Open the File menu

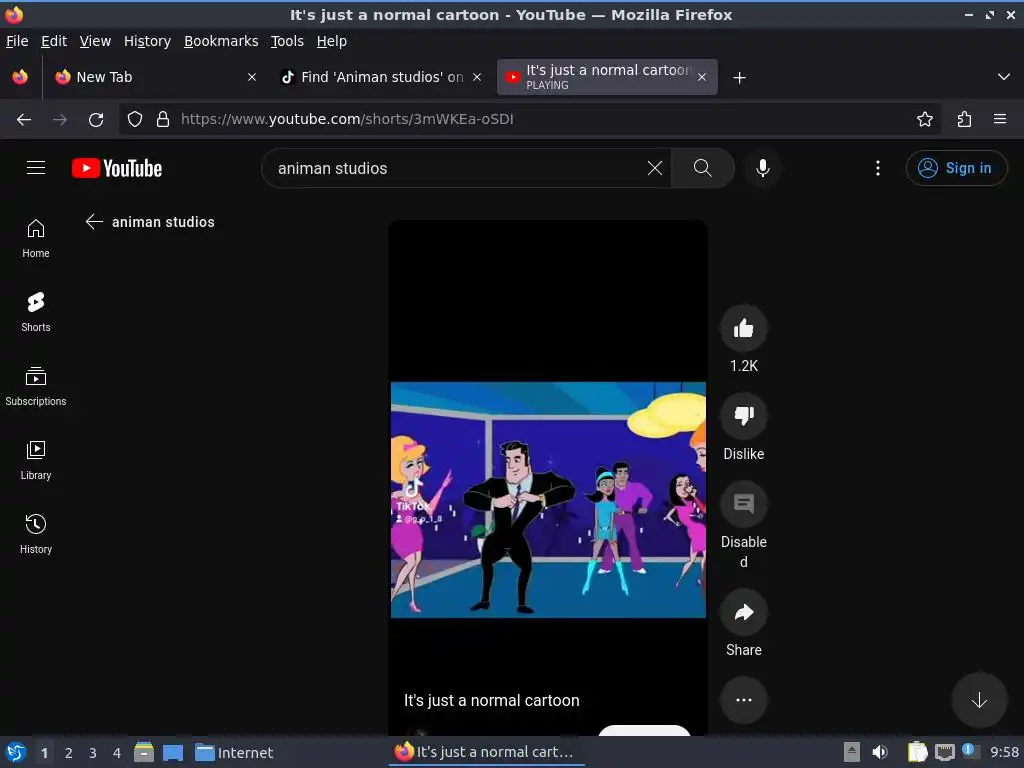tap(17, 41)
